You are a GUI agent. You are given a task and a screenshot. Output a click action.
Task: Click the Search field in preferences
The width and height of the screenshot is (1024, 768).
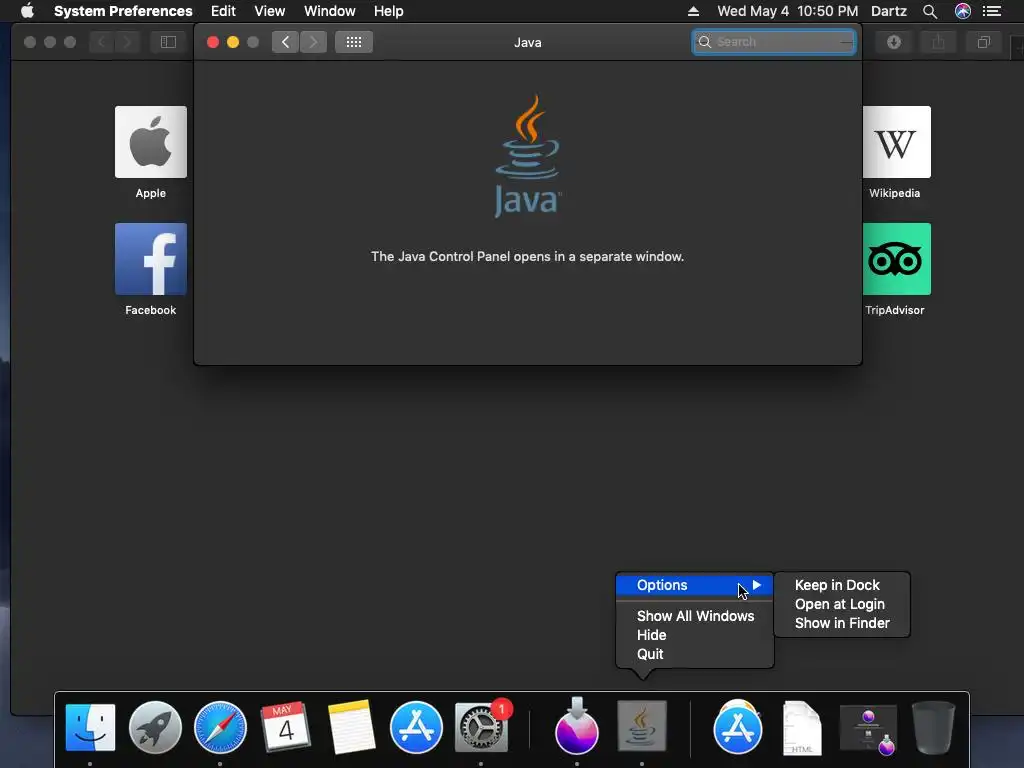[774, 42]
